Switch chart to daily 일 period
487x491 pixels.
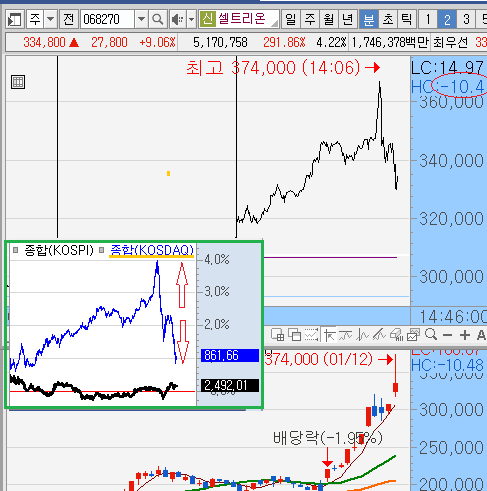291,20
